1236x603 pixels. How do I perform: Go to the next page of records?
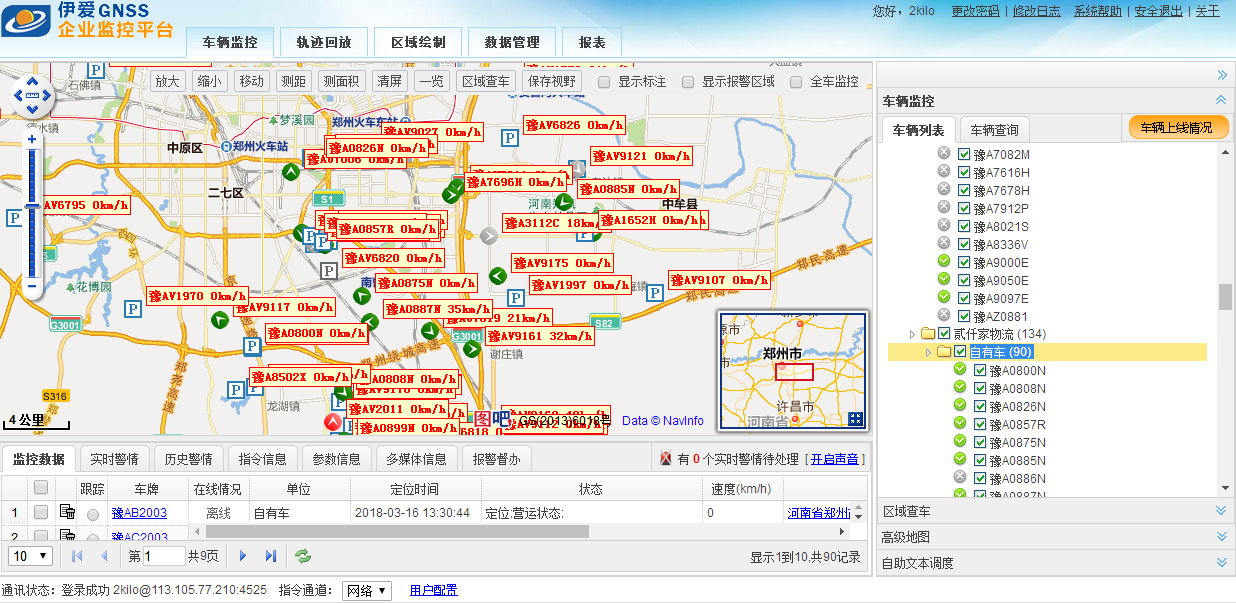[242, 556]
